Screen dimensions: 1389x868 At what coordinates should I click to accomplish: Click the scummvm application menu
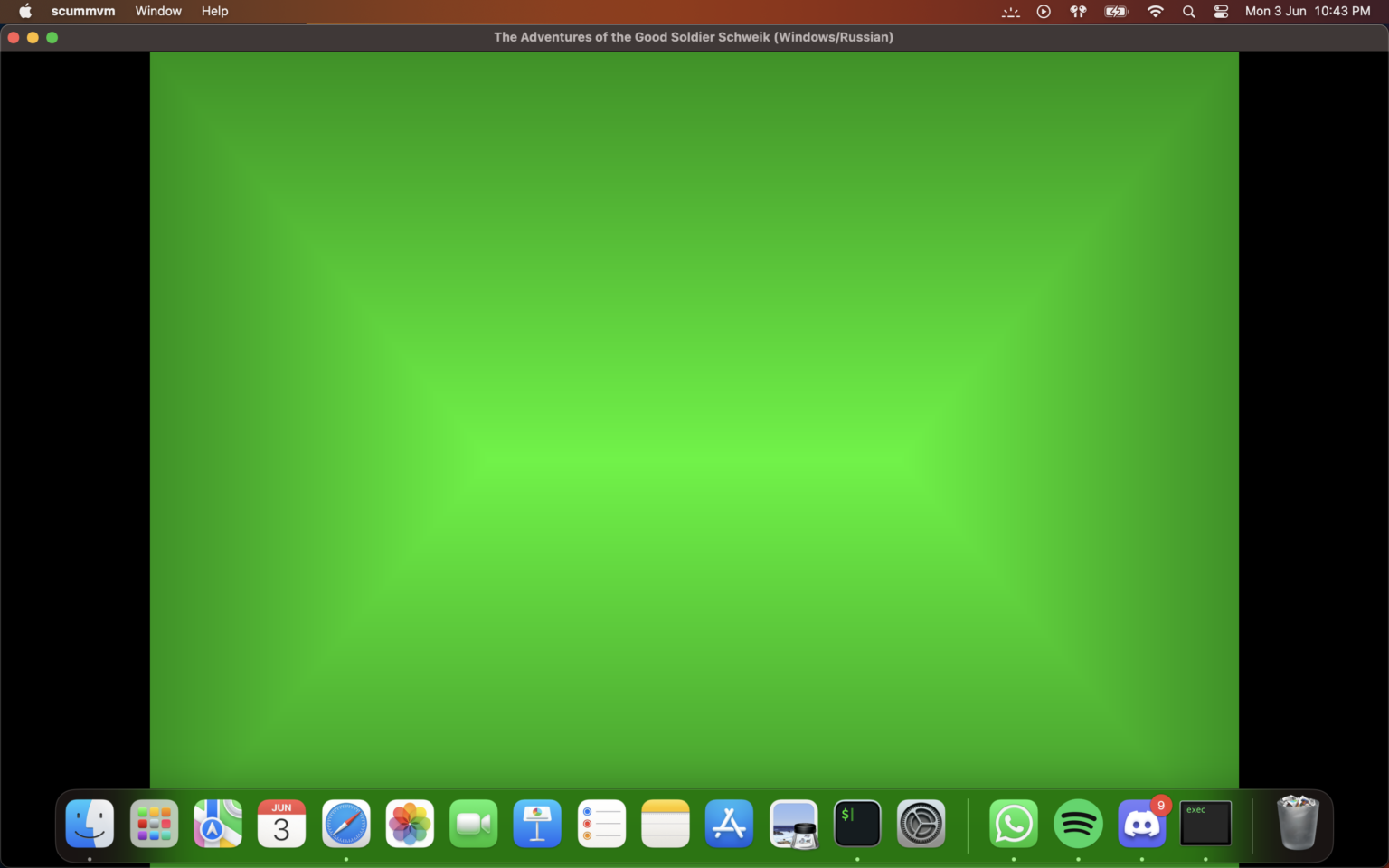83,11
